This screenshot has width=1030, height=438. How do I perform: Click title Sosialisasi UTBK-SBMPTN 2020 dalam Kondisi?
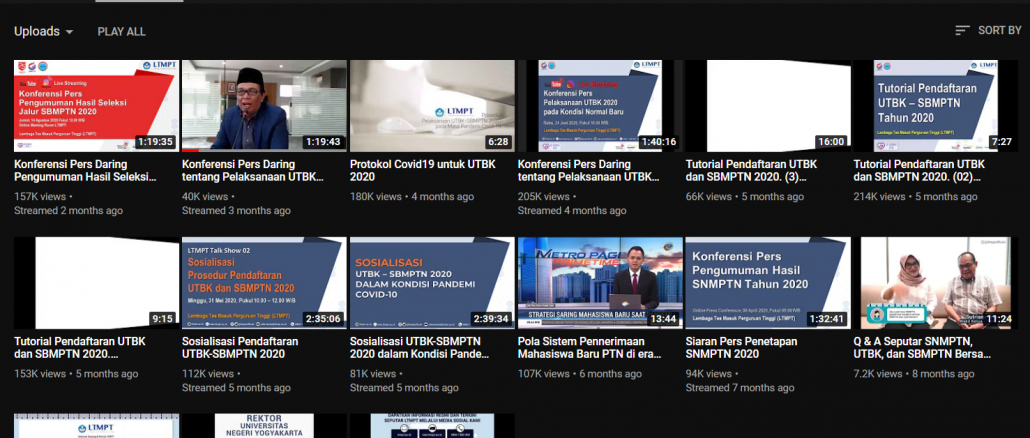click(x=420, y=348)
